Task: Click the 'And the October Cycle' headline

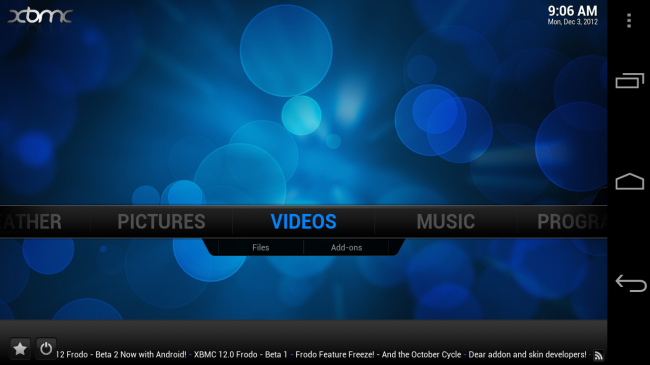Action: [421, 355]
